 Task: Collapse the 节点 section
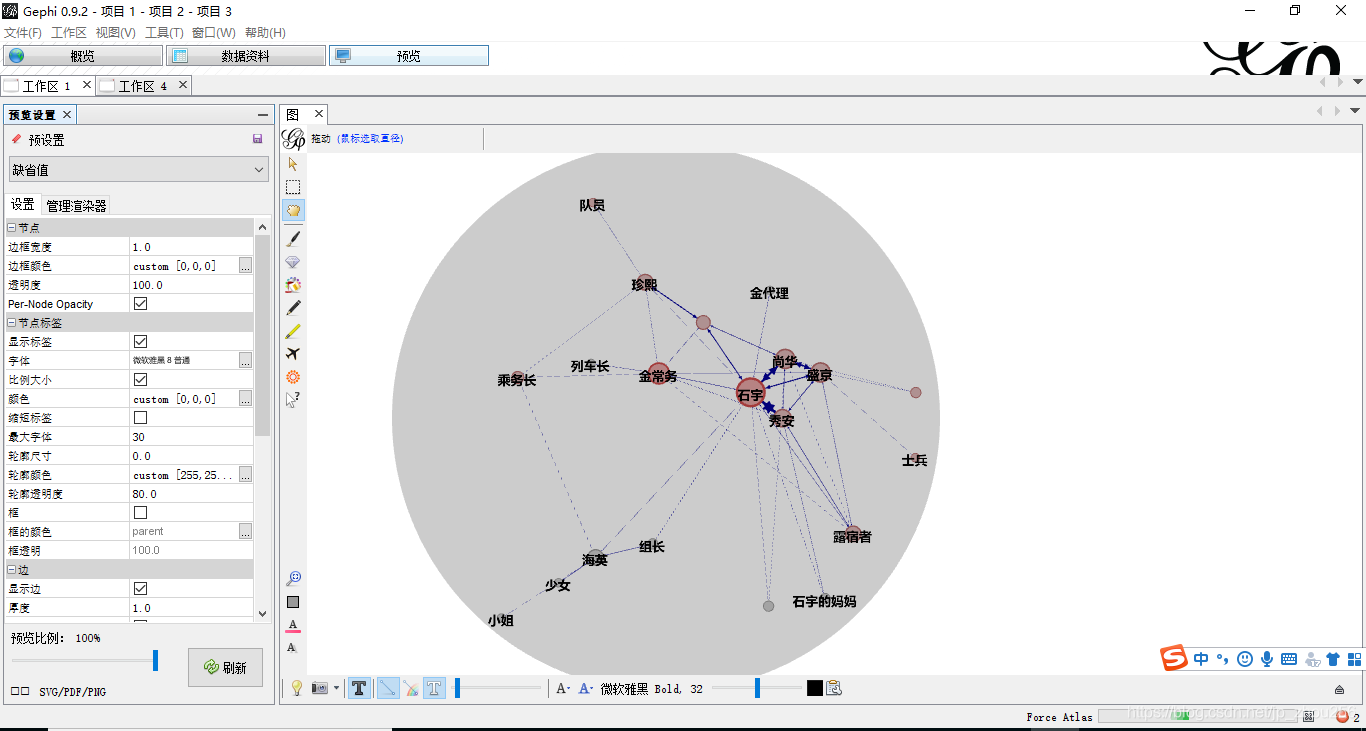click(12, 228)
